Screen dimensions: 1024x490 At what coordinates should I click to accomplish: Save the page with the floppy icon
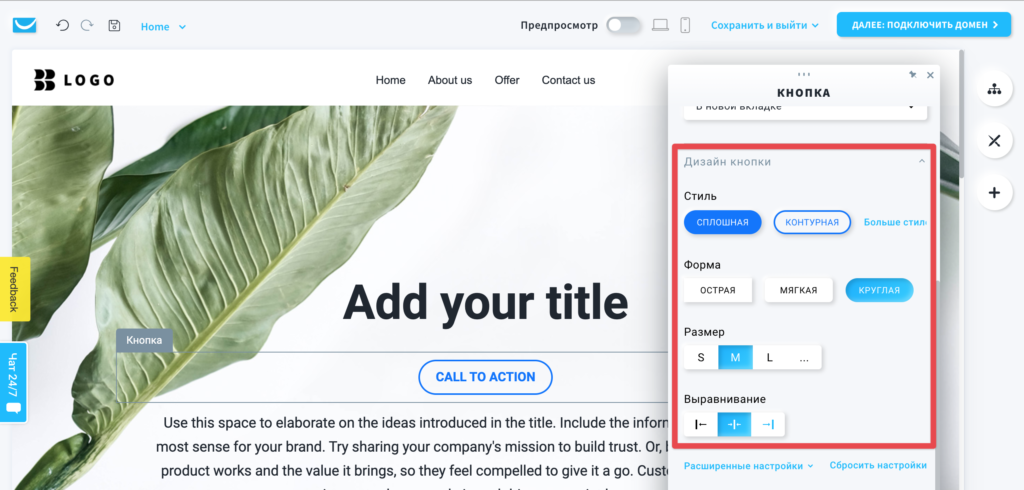pyautogui.click(x=114, y=25)
